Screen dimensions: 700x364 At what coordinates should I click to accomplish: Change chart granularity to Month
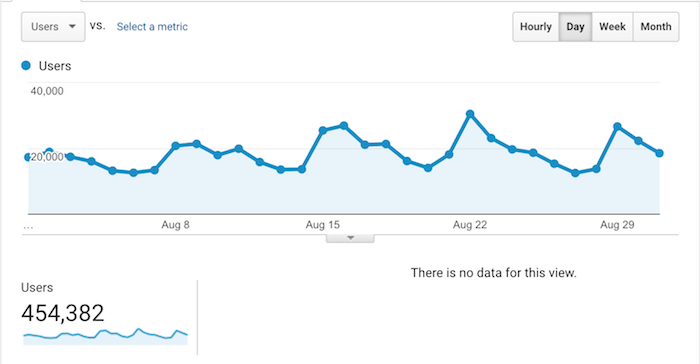656,27
